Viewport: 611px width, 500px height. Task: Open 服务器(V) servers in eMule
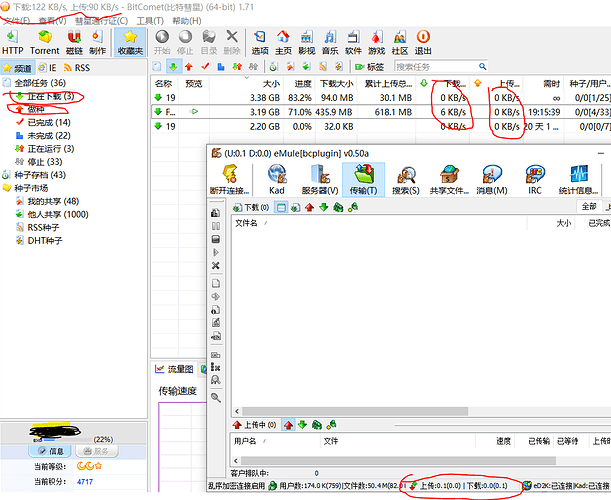(x=320, y=179)
